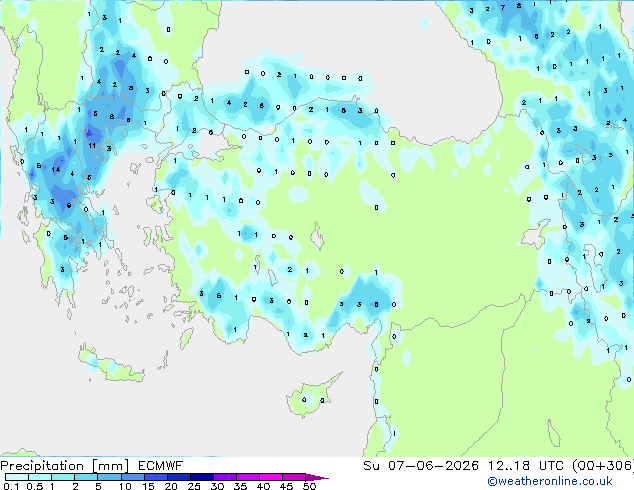The image size is (634, 490).
Task: Click the Crete island on the map
Action: [110, 365]
